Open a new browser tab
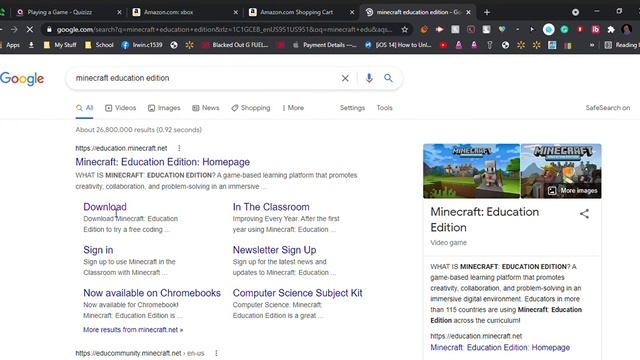The height and width of the screenshot is (360, 640). (x=487, y=12)
